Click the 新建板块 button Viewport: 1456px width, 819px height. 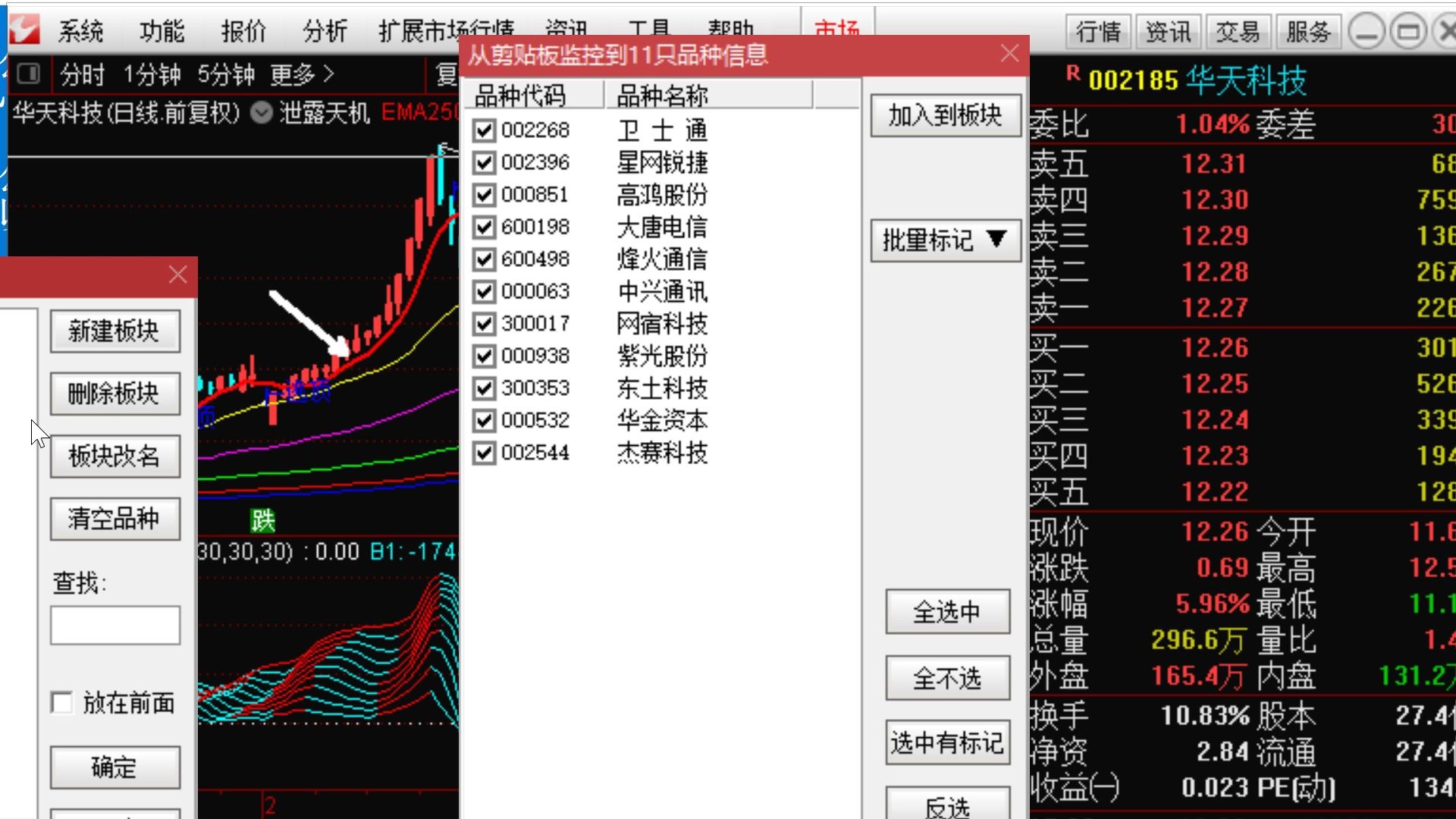[115, 331]
